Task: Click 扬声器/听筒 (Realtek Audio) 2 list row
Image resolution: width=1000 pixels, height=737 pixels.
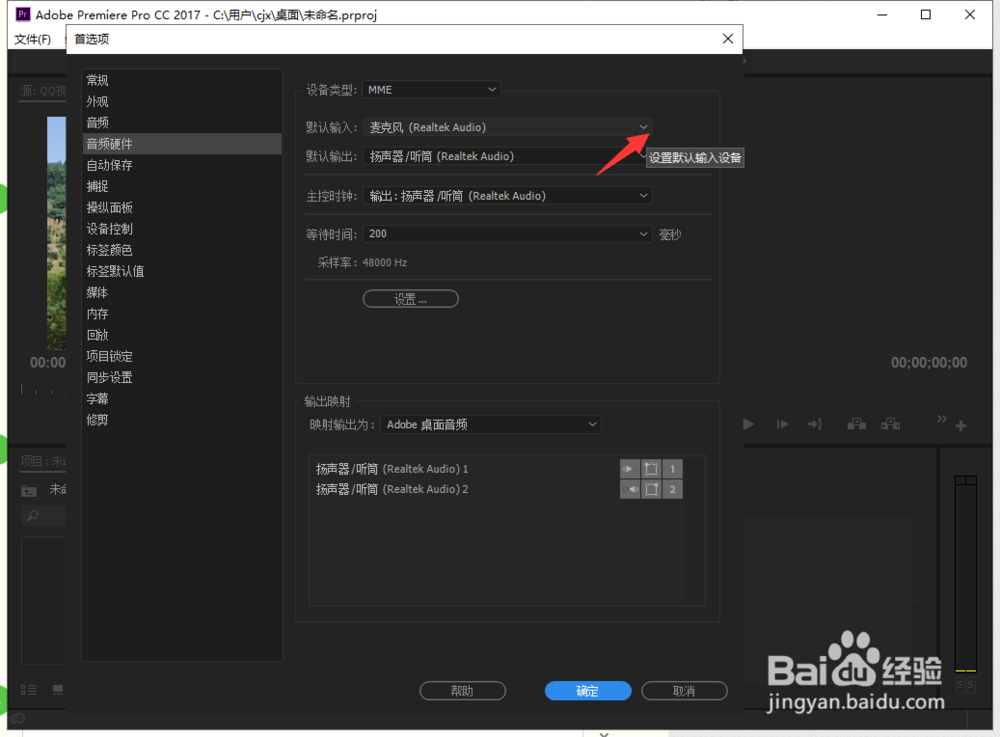Action: coord(499,490)
